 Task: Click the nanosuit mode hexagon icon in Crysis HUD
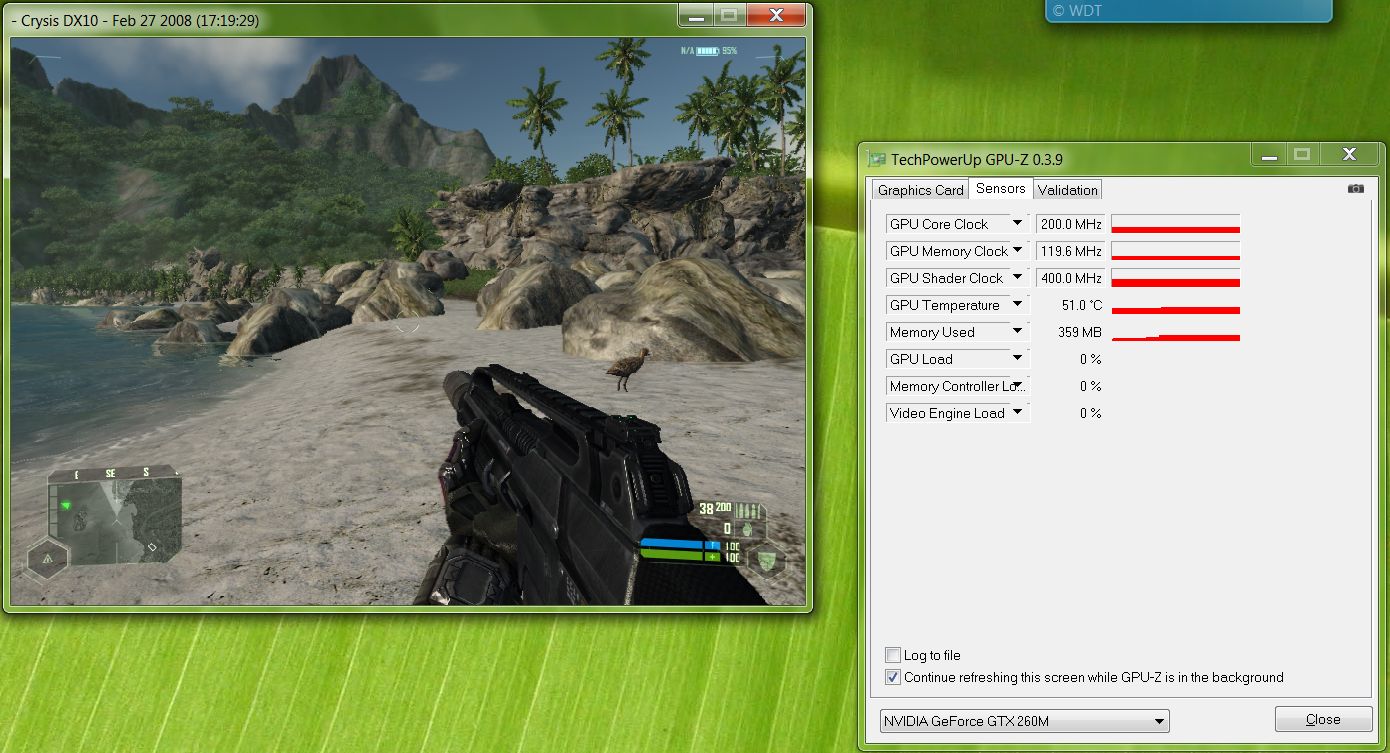[765, 560]
